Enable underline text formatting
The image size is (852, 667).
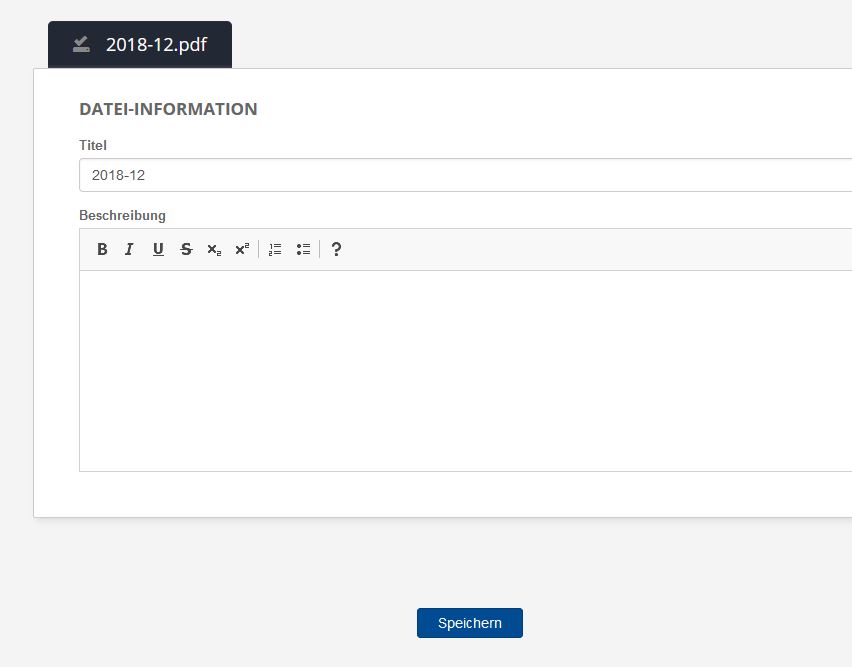coord(158,250)
